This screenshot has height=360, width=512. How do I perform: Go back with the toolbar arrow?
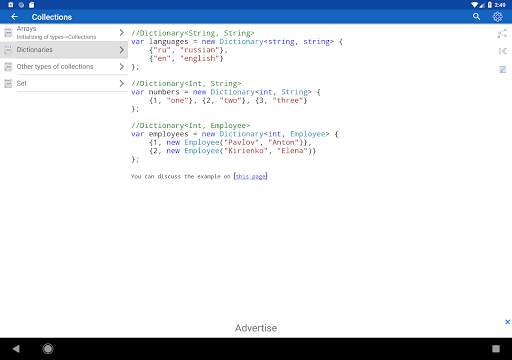click(14, 17)
